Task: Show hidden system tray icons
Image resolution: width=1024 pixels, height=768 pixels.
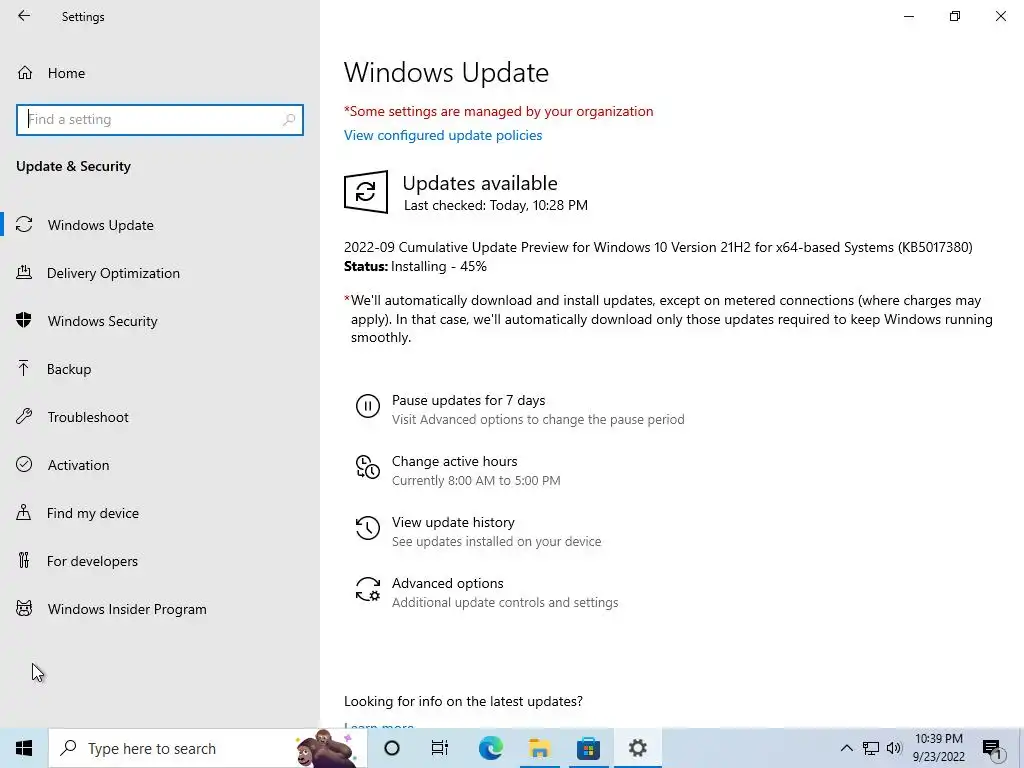Action: point(846,748)
